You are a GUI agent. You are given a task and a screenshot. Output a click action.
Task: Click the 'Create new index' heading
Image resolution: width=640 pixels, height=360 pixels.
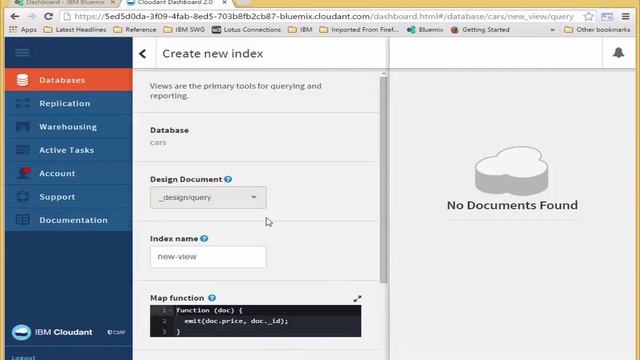[213, 53]
